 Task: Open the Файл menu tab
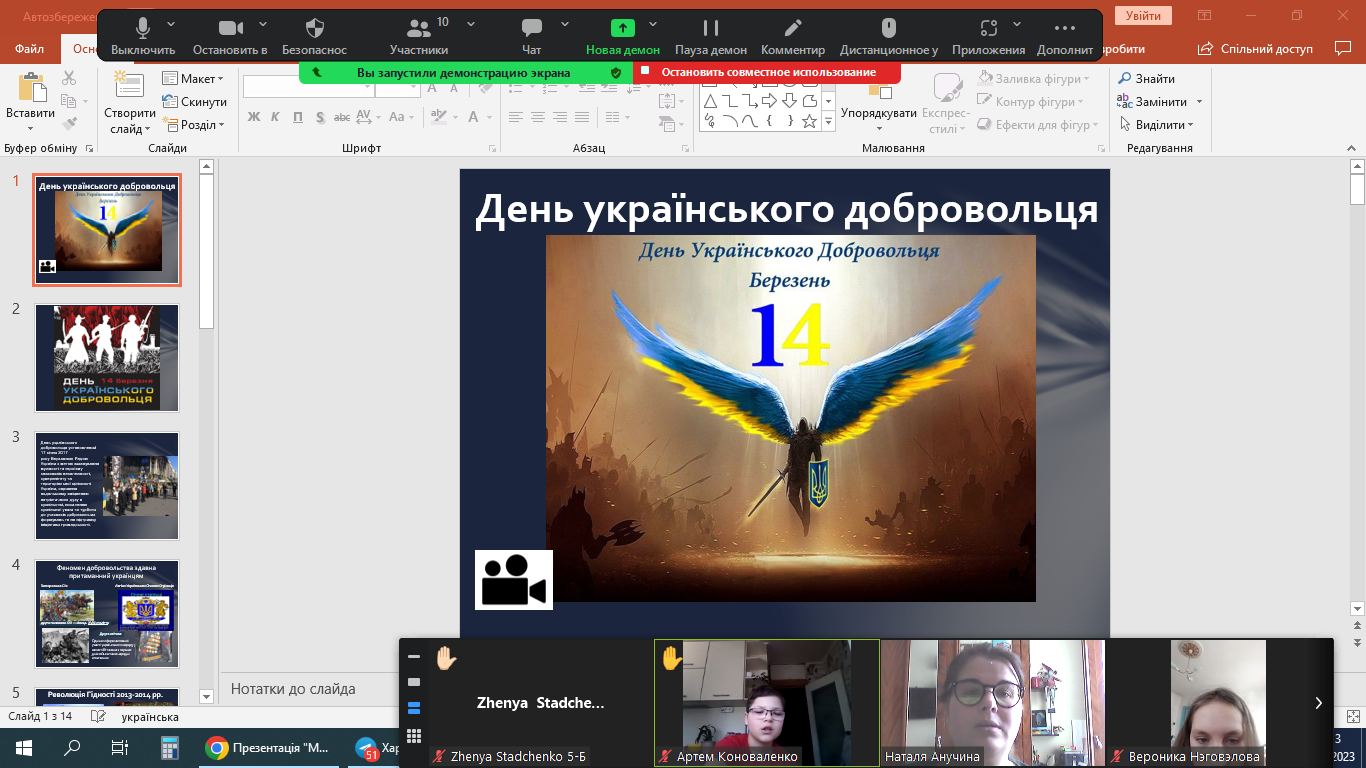(x=30, y=49)
